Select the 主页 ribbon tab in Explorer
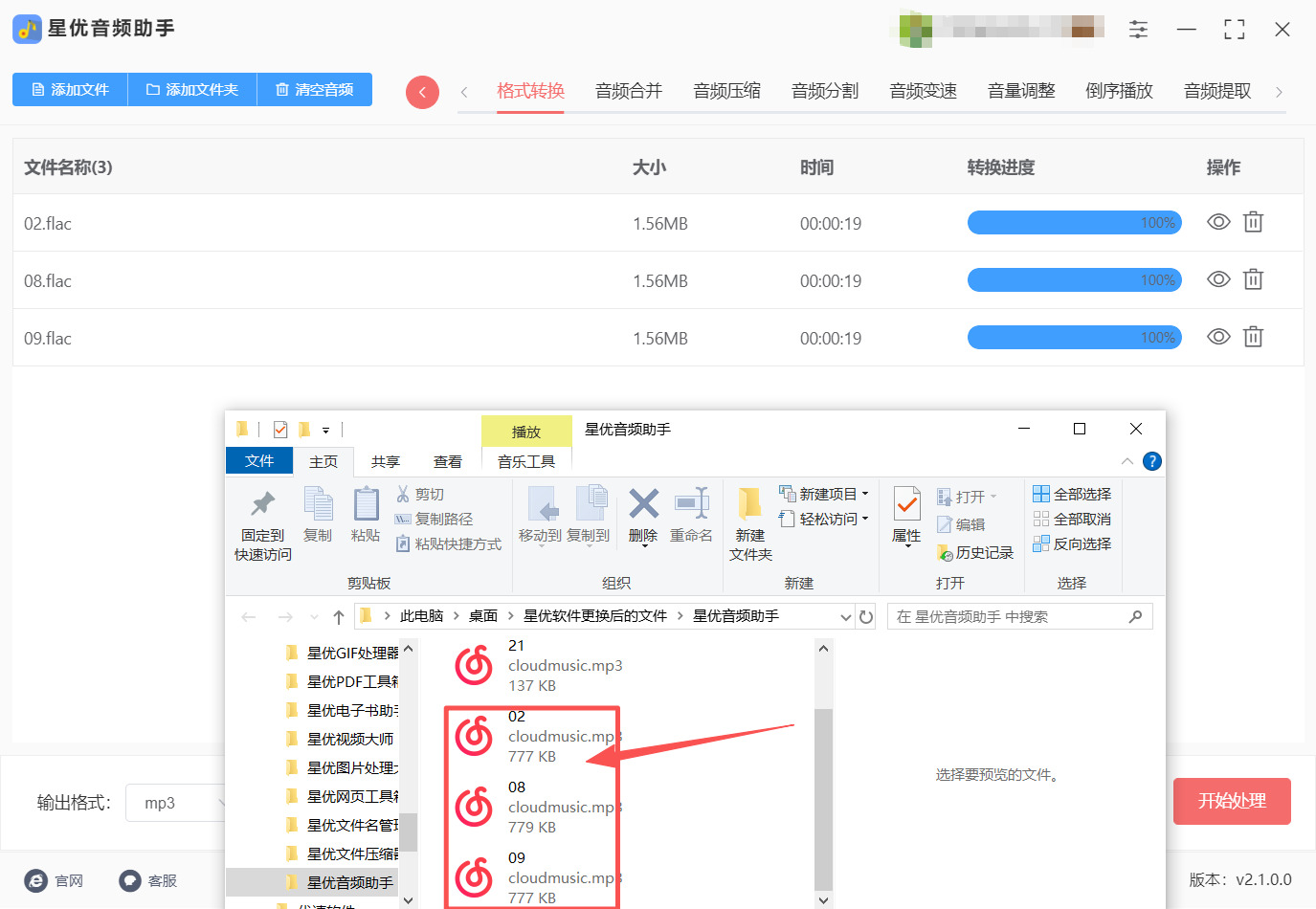Image resolution: width=1316 pixels, height=909 pixels. [x=323, y=461]
